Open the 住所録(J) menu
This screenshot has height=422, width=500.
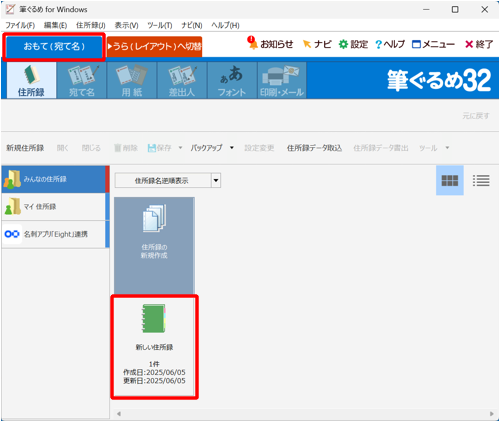91,25
